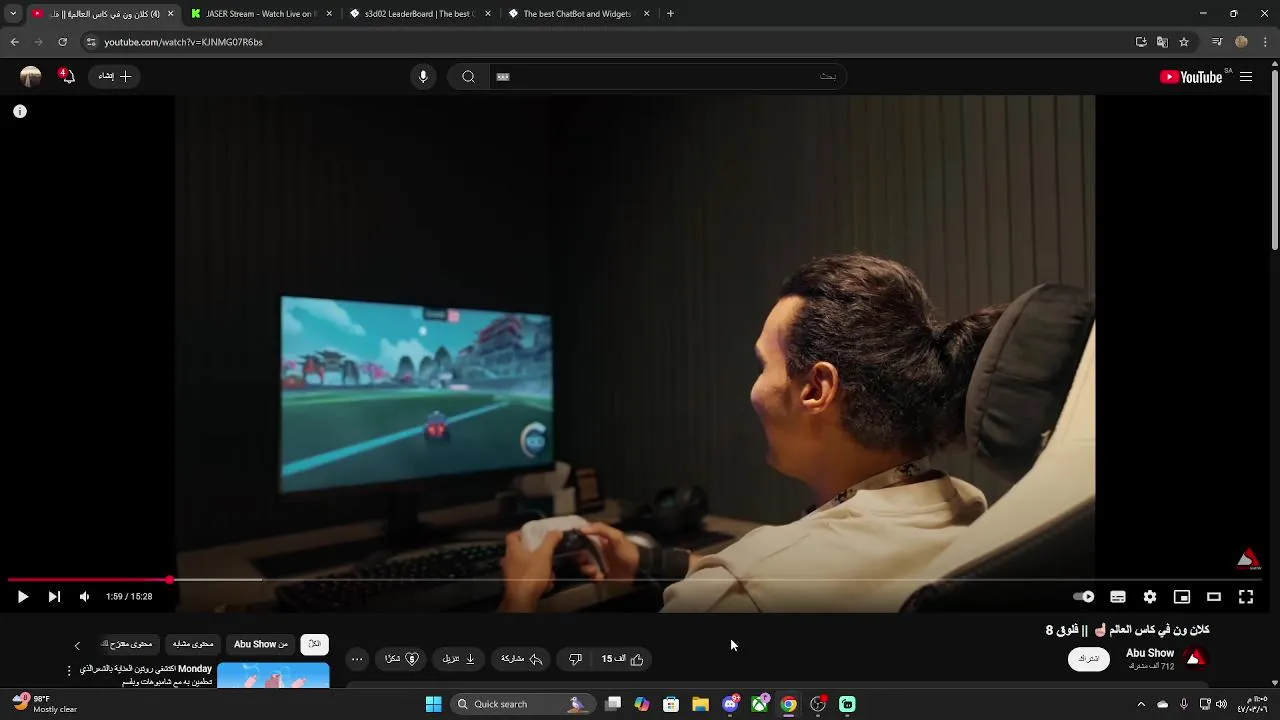Open Windows Start menu
The width and height of the screenshot is (1280, 720).
(433, 704)
